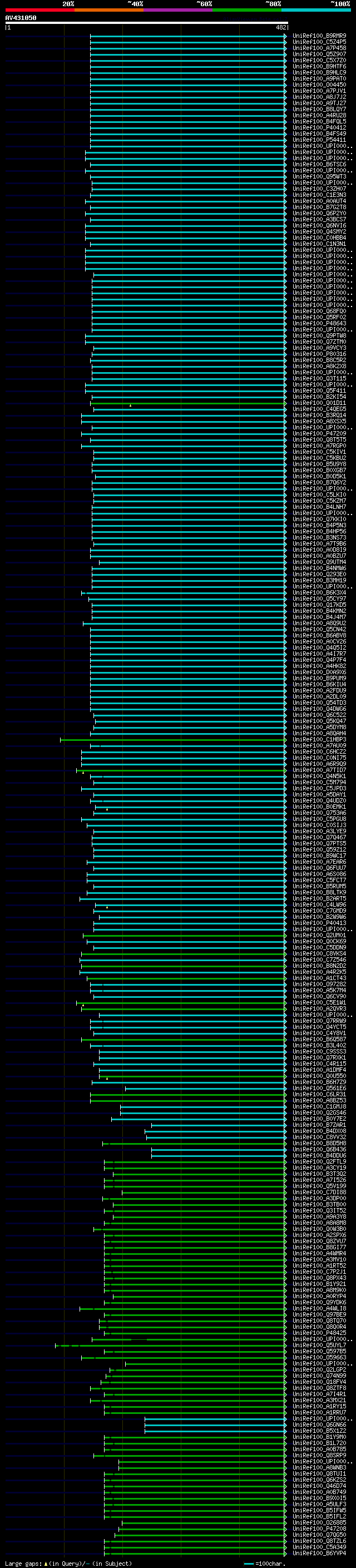Select the UniRef100_A5DAY1 label
Image resolution: width=356 pixels, height=1568 pixels.
319,794
